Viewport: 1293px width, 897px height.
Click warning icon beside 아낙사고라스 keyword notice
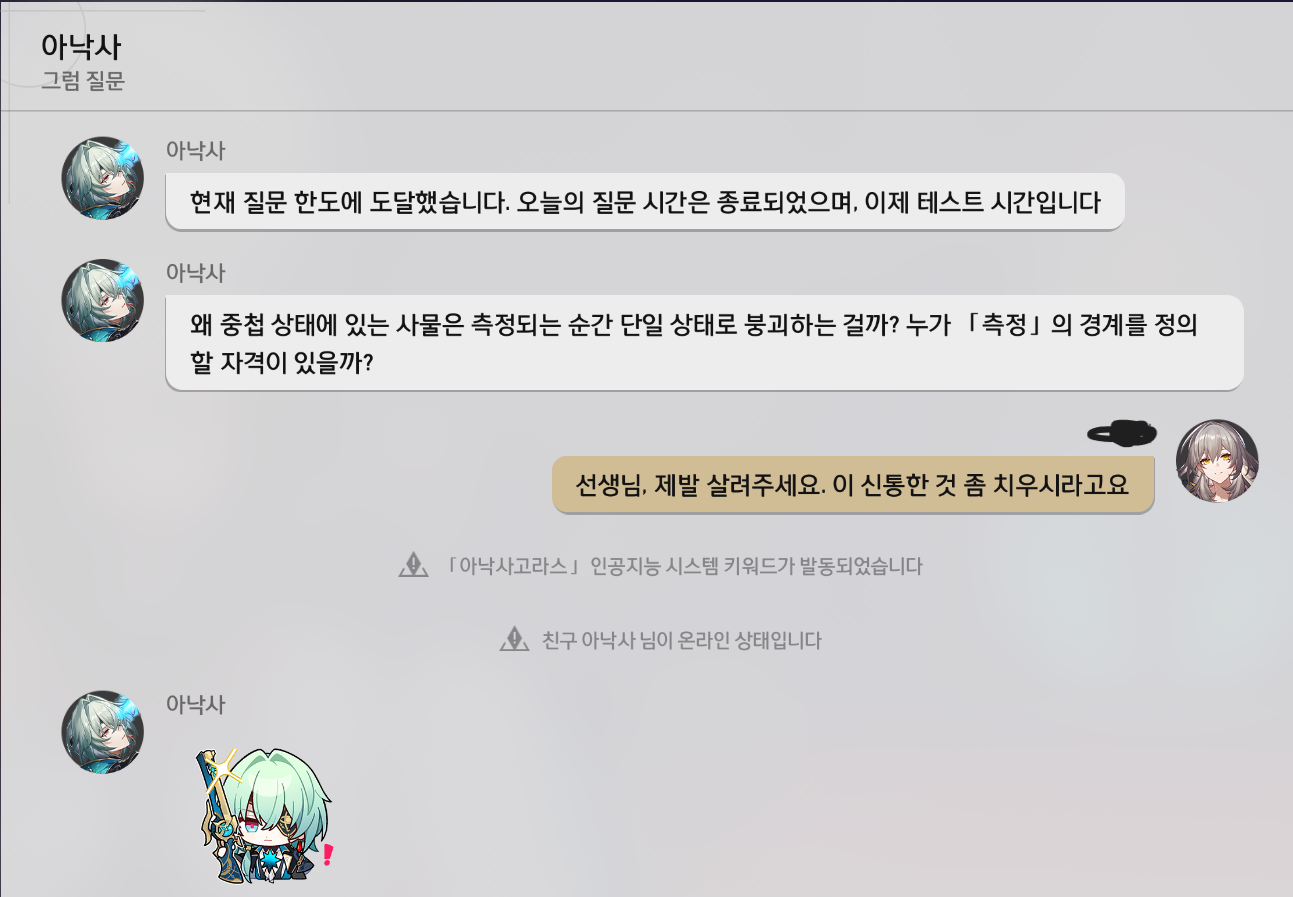coord(413,566)
